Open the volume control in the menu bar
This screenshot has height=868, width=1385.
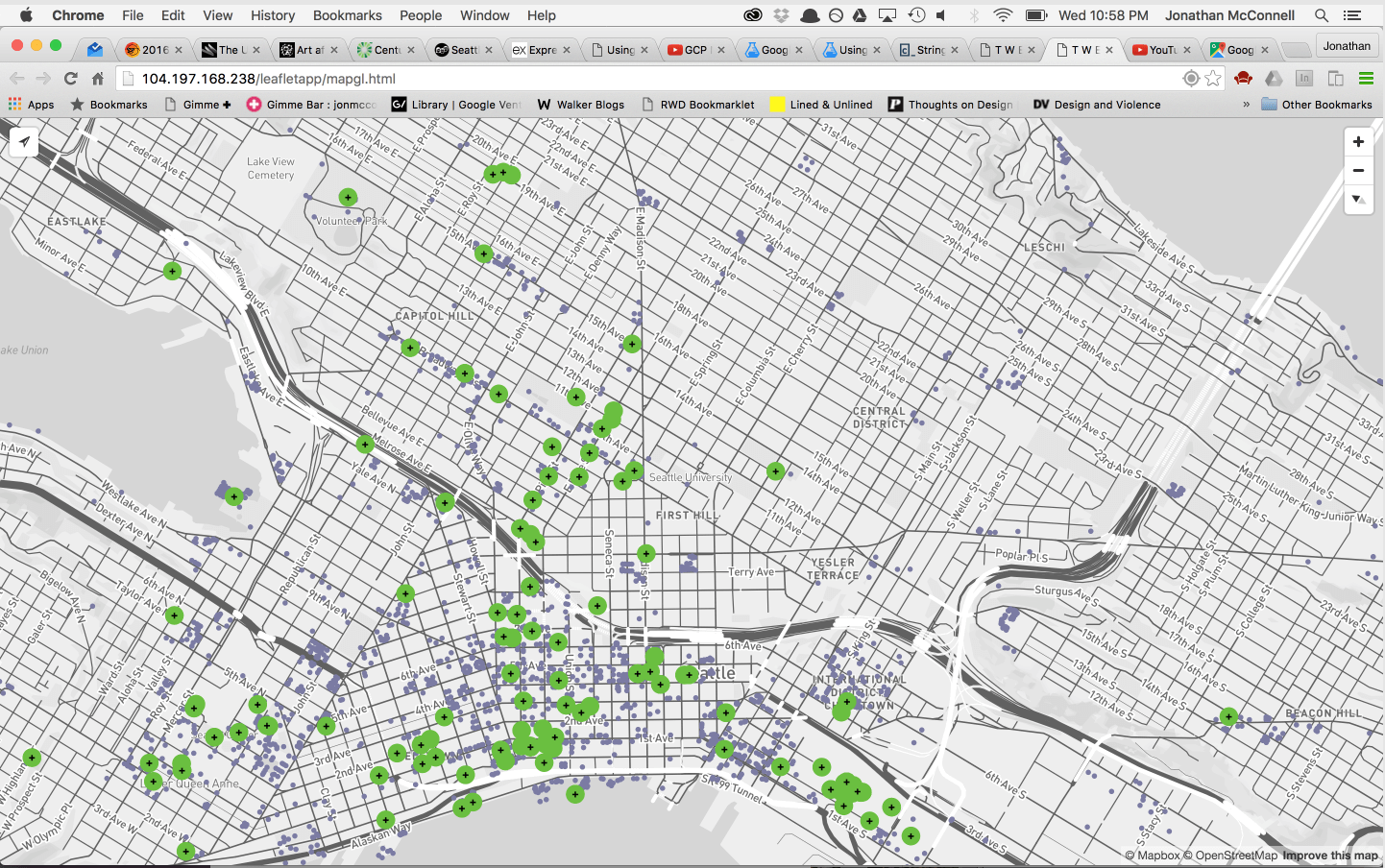942,15
